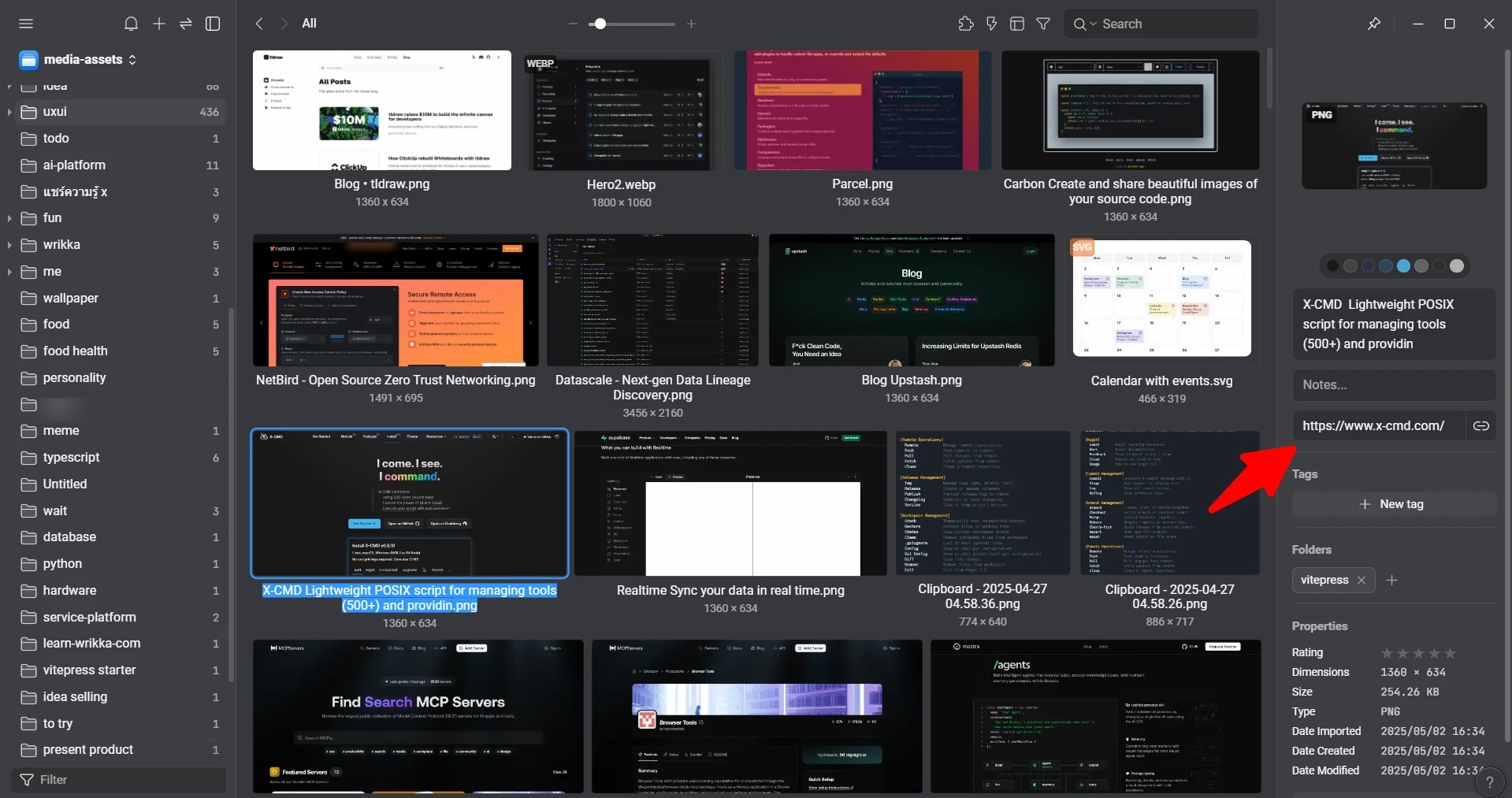The height and width of the screenshot is (798, 1512).
Task: Click the vitepress folder chip
Action: tap(1324, 581)
